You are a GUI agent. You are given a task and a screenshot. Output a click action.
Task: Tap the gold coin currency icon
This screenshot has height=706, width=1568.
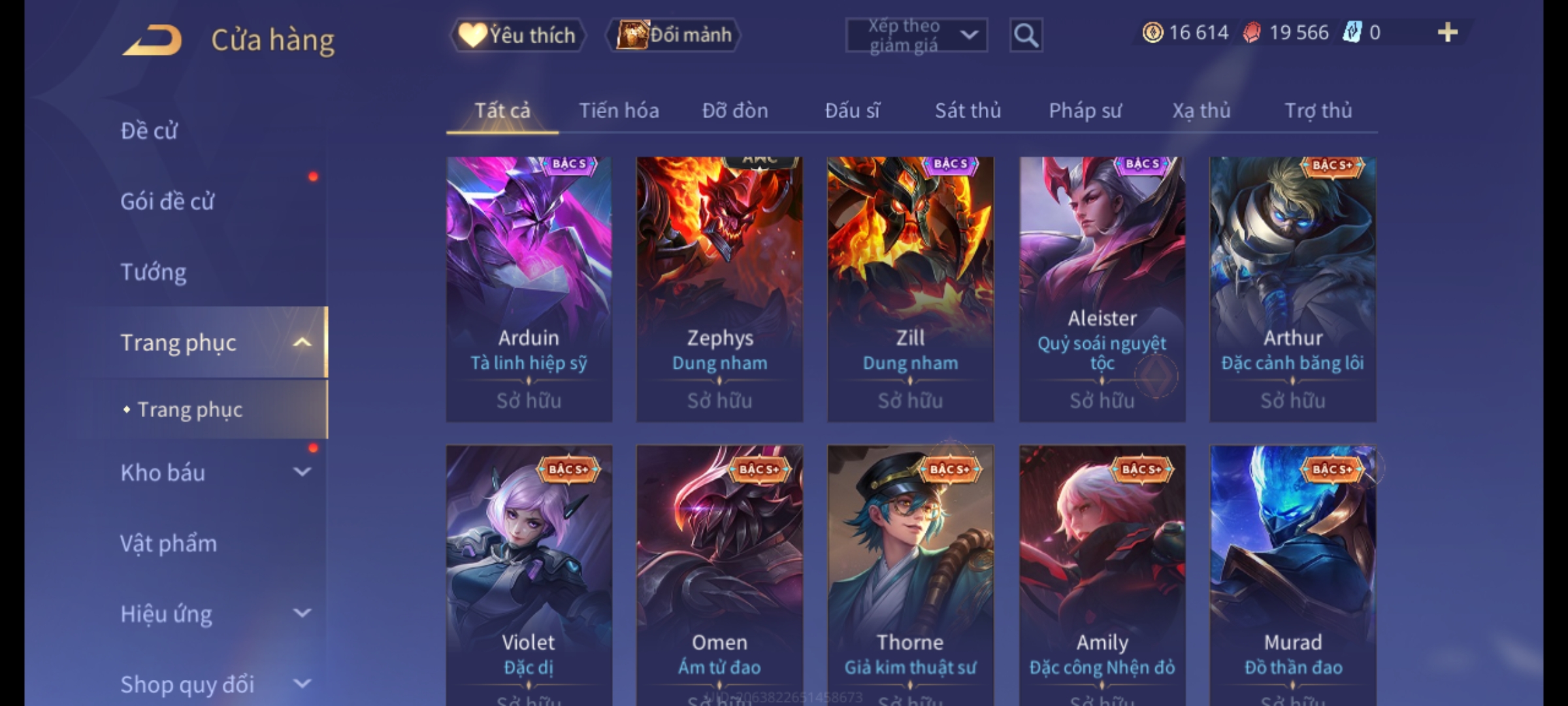pos(1152,32)
